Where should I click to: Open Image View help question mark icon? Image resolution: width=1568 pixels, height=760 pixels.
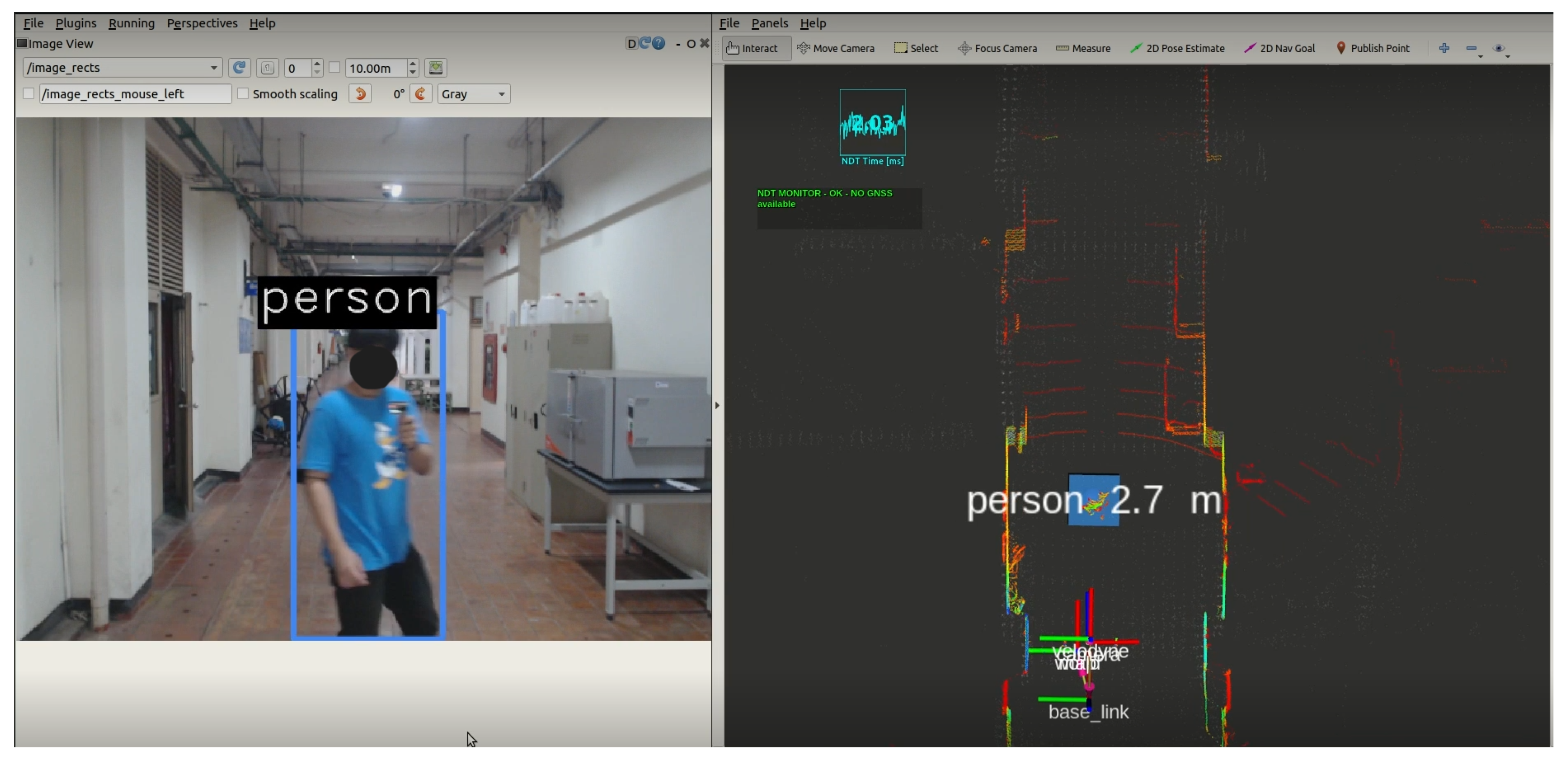(659, 43)
